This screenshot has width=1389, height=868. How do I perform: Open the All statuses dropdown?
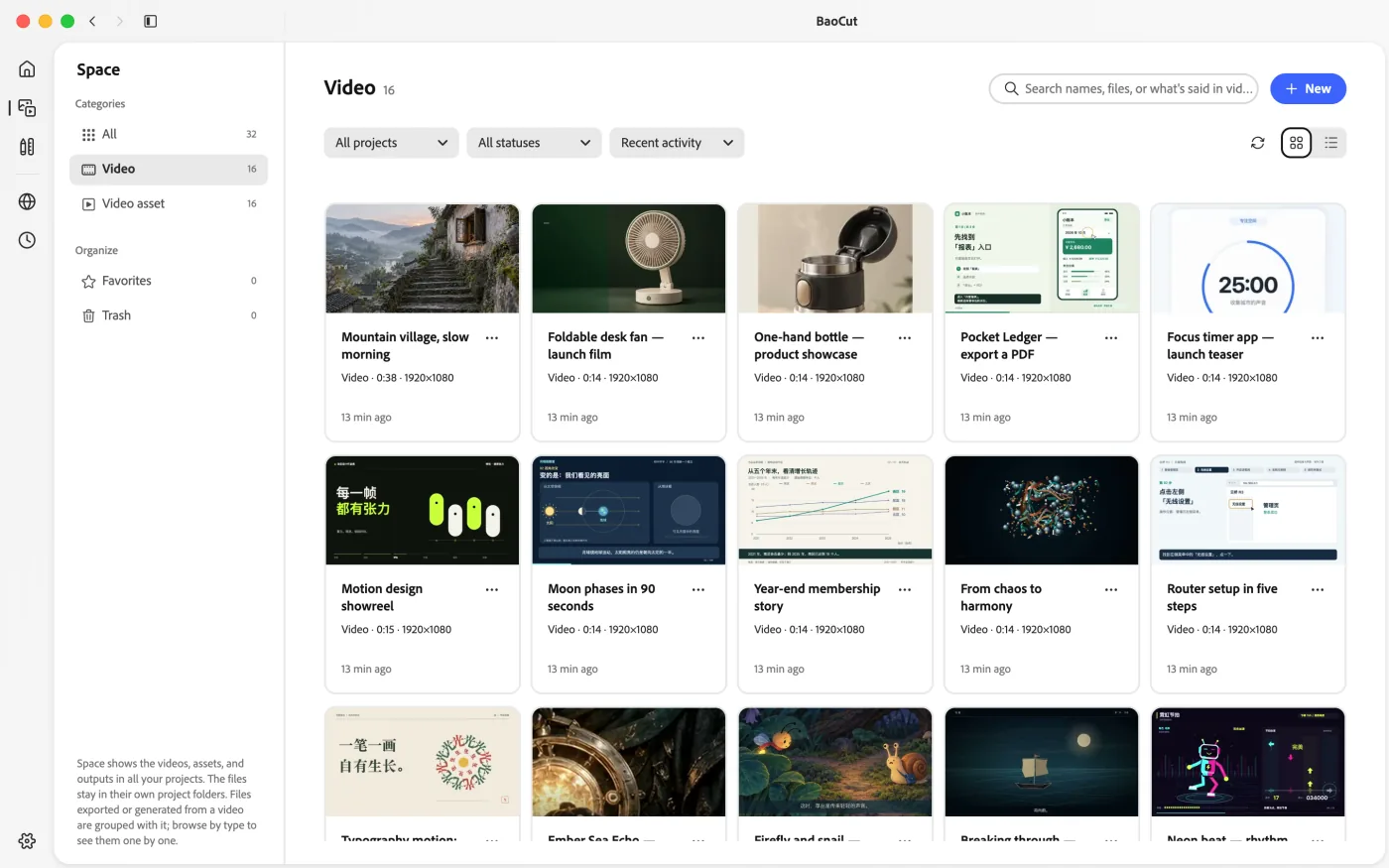[x=534, y=143]
